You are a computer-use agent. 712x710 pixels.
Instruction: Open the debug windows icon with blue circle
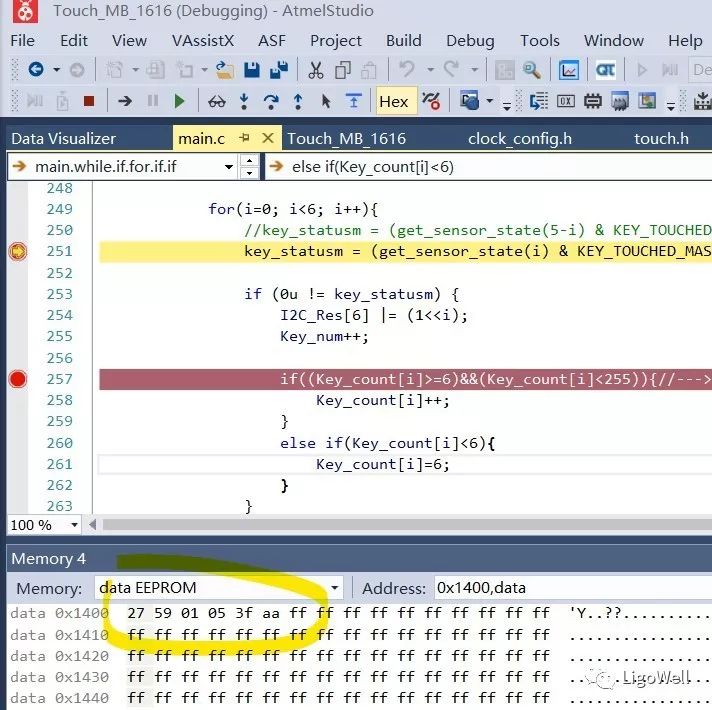click(x=470, y=101)
